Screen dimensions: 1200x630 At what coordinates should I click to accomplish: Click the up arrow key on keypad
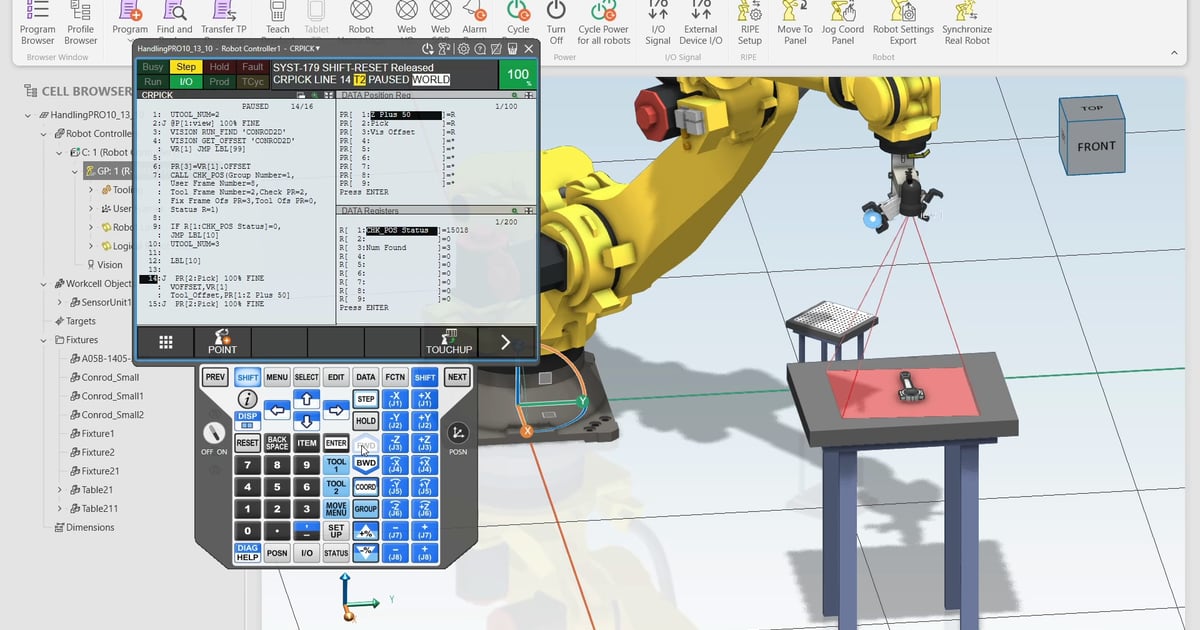(307, 398)
